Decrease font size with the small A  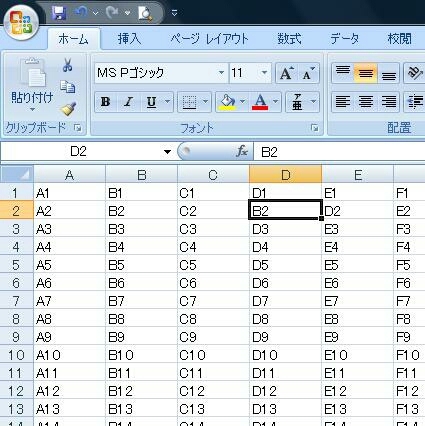pyautogui.click(x=309, y=73)
